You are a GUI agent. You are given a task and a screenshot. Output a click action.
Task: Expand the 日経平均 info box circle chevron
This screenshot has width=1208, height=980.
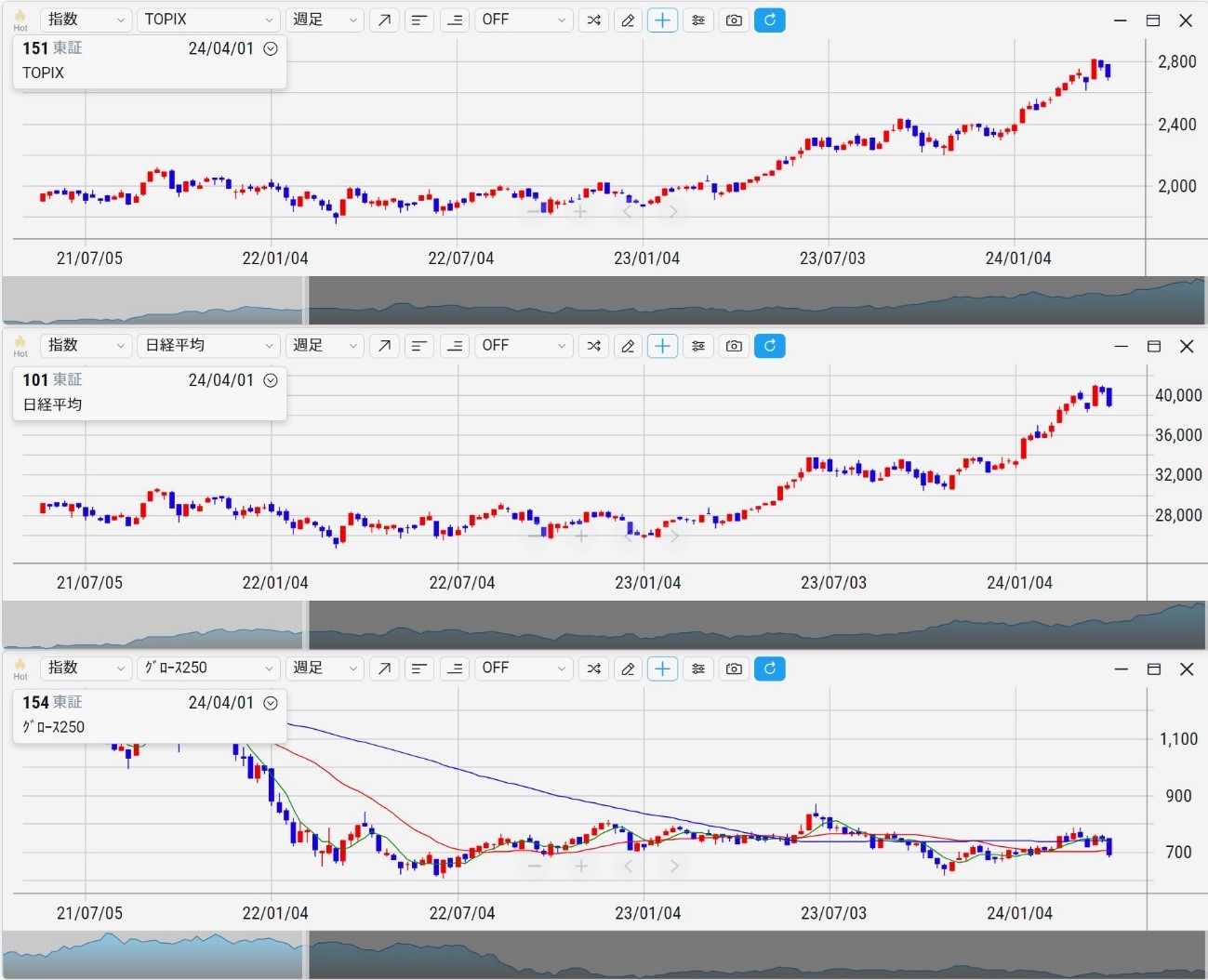(x=271, y=380)
